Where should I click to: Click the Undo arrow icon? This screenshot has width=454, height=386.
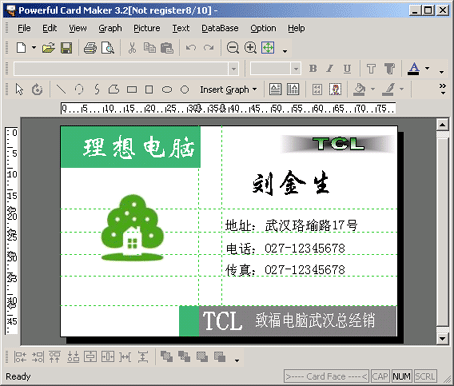[191, 48]
